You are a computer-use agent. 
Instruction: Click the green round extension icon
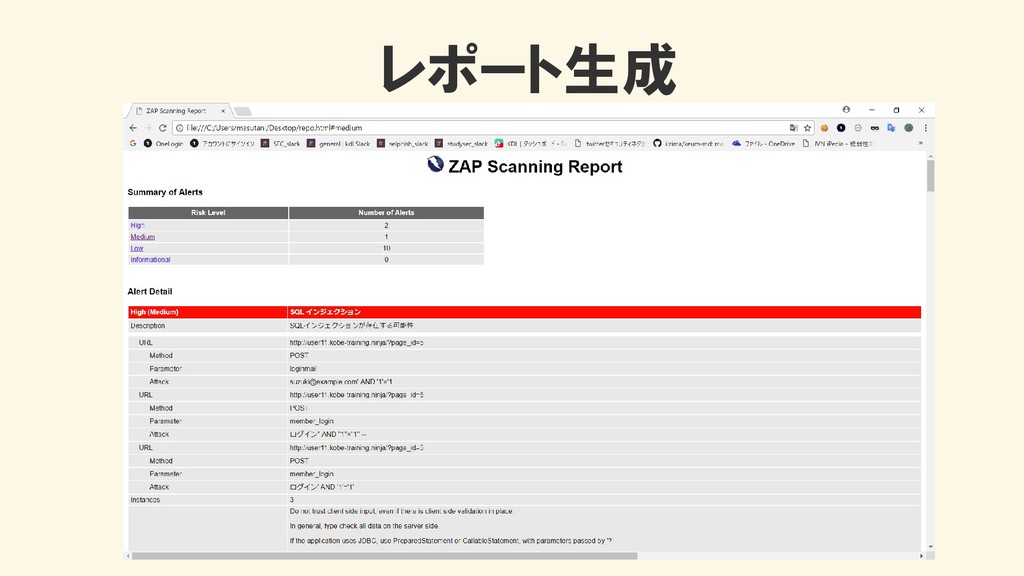click(x=908, y=128)
